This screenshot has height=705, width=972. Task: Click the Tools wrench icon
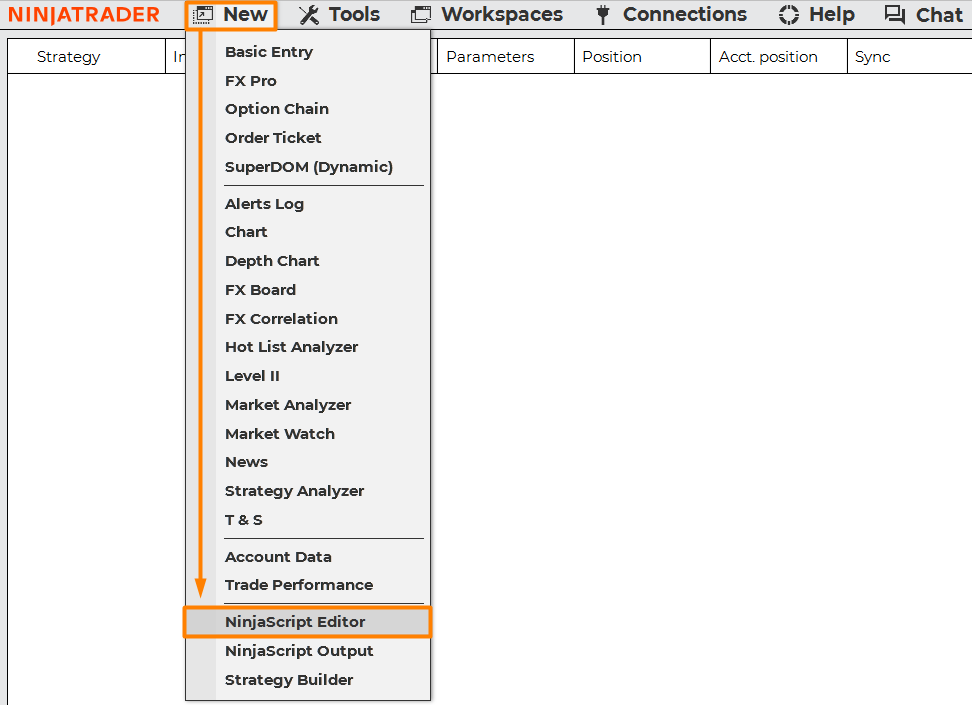[309, 15]
